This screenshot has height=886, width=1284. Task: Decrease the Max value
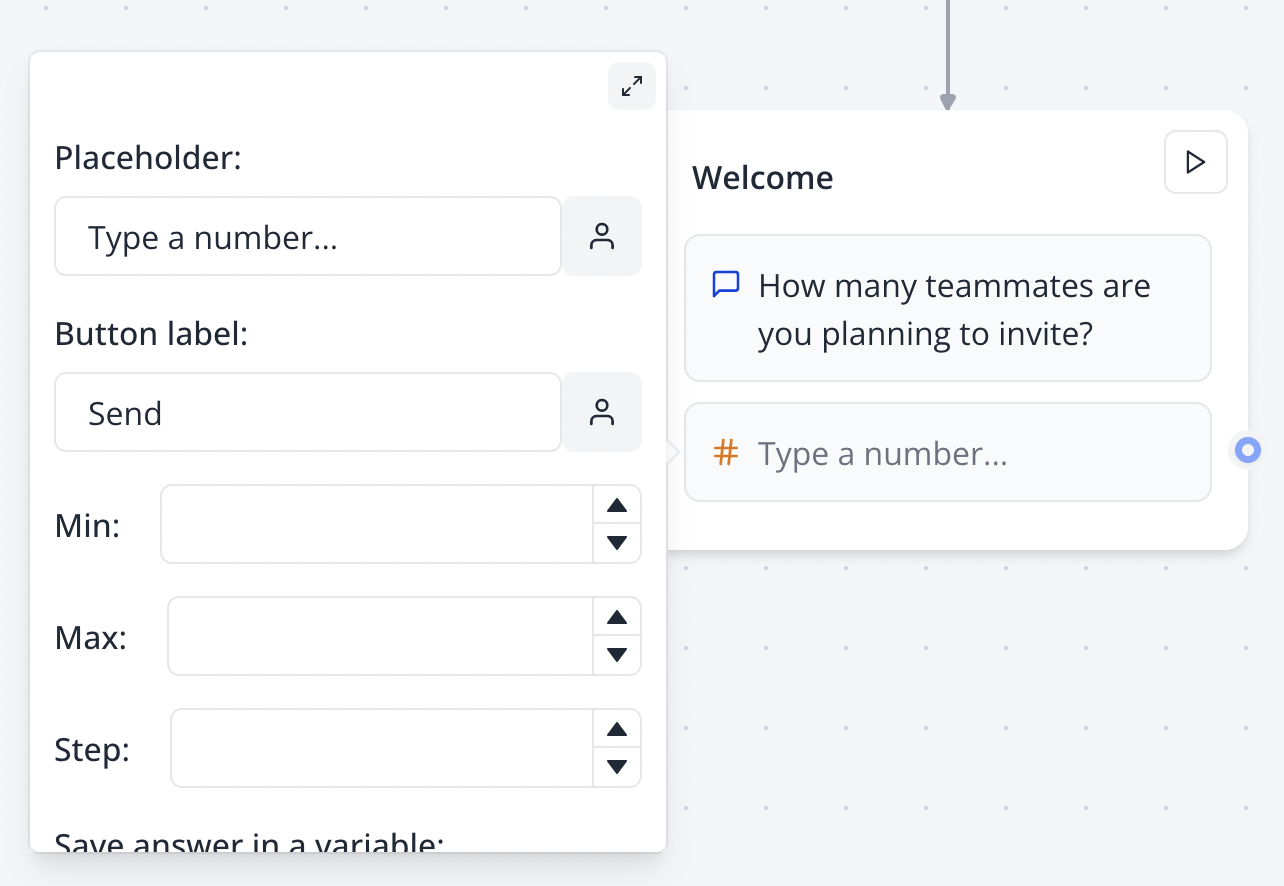617,655
